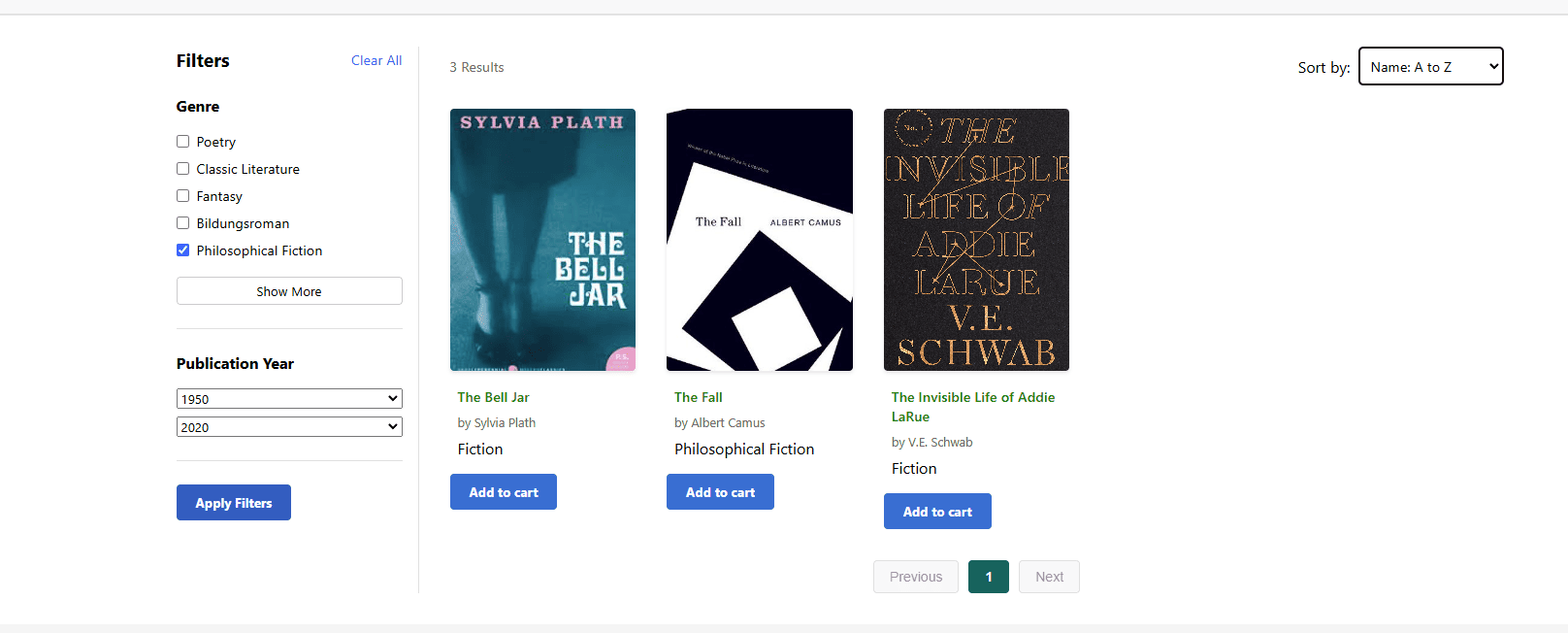The width and height of the screenshot is (1568, 633).
Task: Open The Invisible Life of Addie LaRue cover
Action: 976,240
